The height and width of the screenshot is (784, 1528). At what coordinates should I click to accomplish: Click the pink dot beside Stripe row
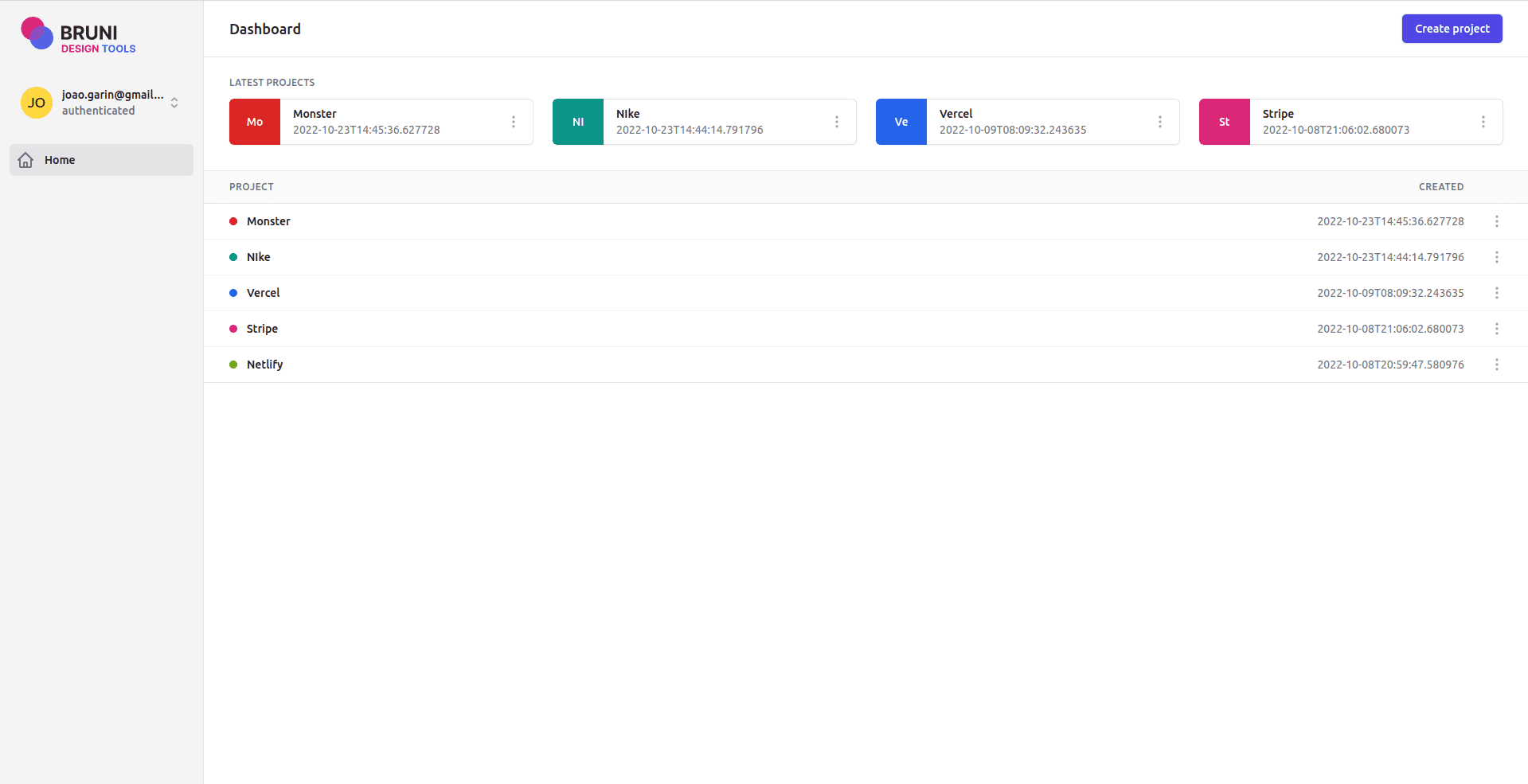coord(233,329)
